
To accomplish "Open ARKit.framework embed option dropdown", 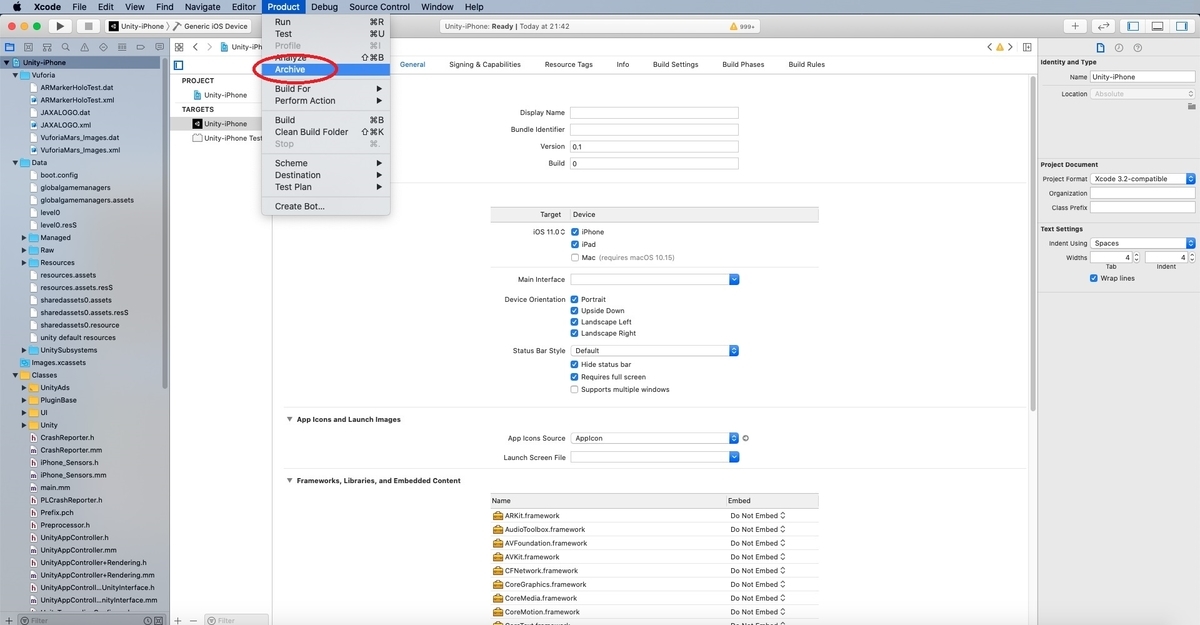I will [757, 516].
